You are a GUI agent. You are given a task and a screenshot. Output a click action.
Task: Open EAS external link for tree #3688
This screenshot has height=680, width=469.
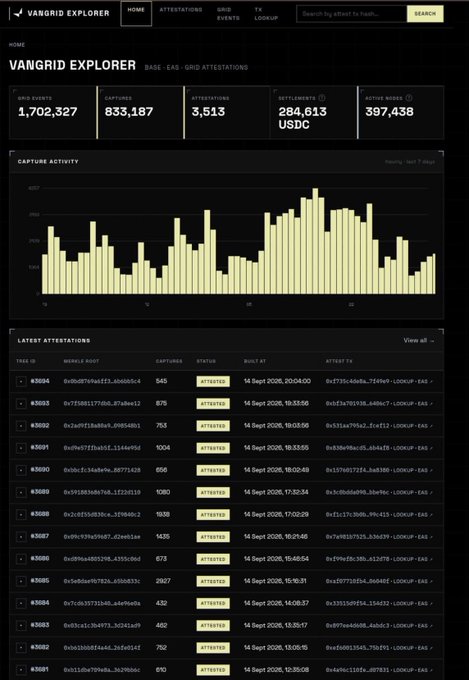coord(425,515)
